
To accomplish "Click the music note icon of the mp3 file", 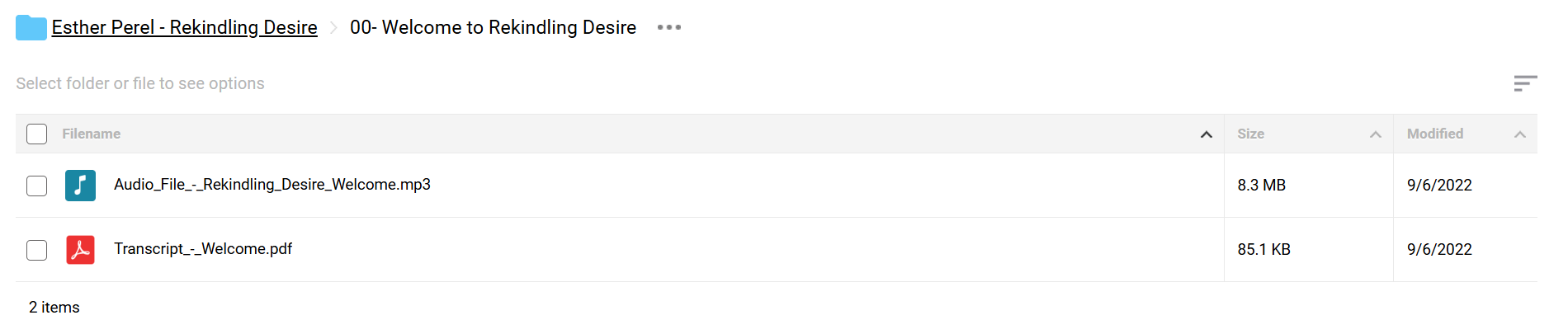I will tap(80, 186).
